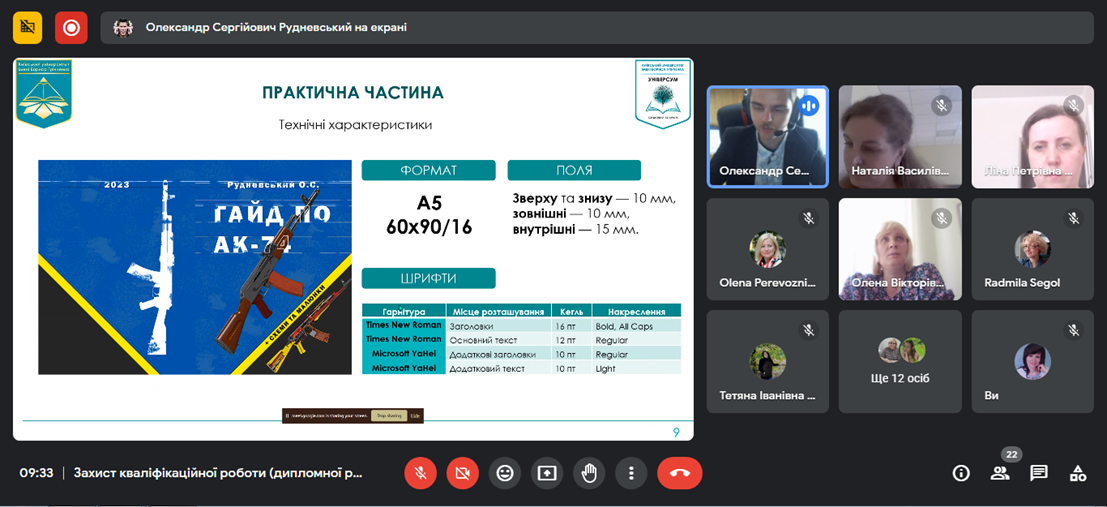This screenshot has width=1107, height=507.
Task: Click Radmila Segol participant tile
Action: click(1033, 249)
